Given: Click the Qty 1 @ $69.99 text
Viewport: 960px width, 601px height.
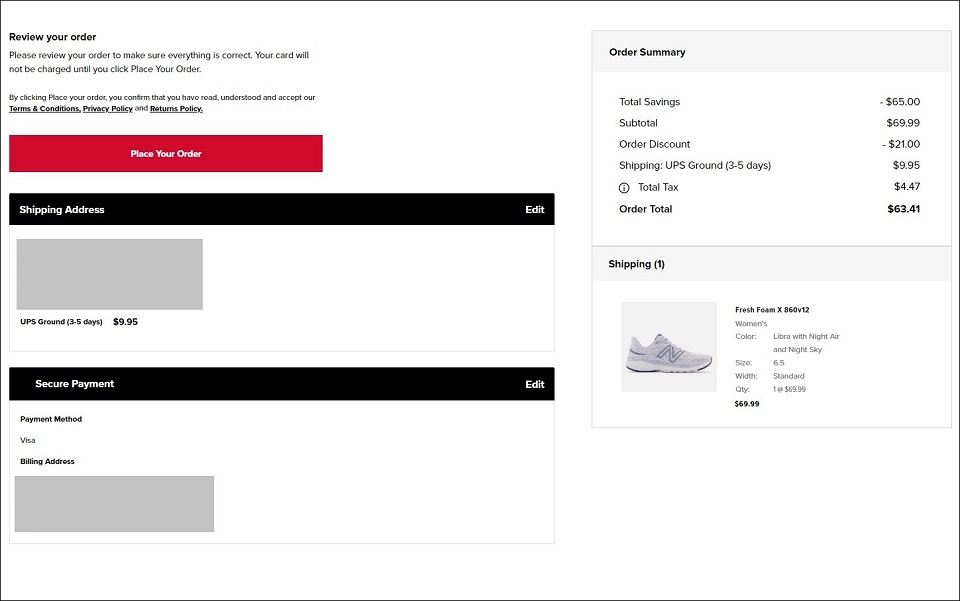Looking at the screenshot, I should point(789,389).
